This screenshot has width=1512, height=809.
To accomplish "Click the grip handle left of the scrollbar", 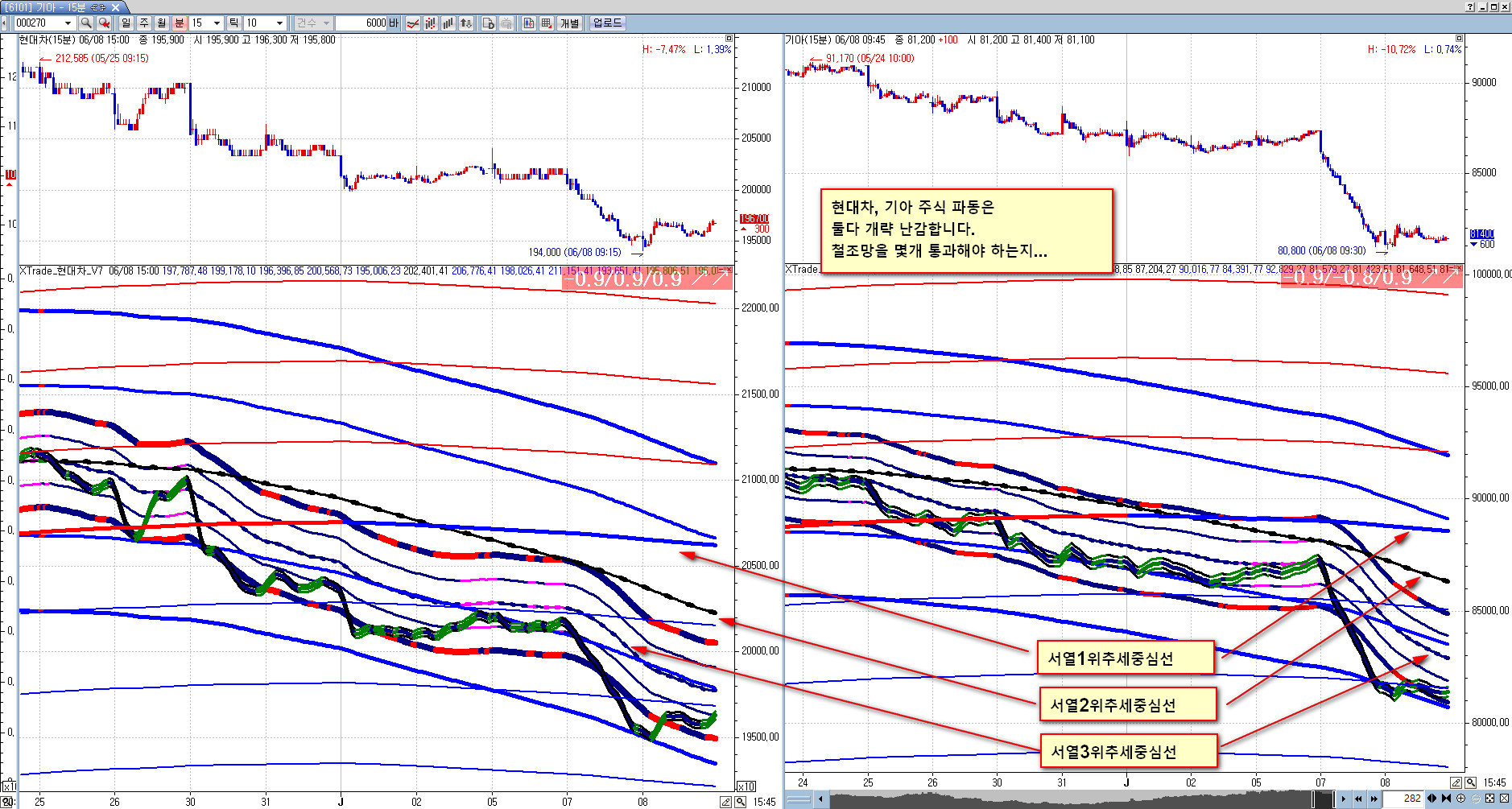I will [799, 799].
